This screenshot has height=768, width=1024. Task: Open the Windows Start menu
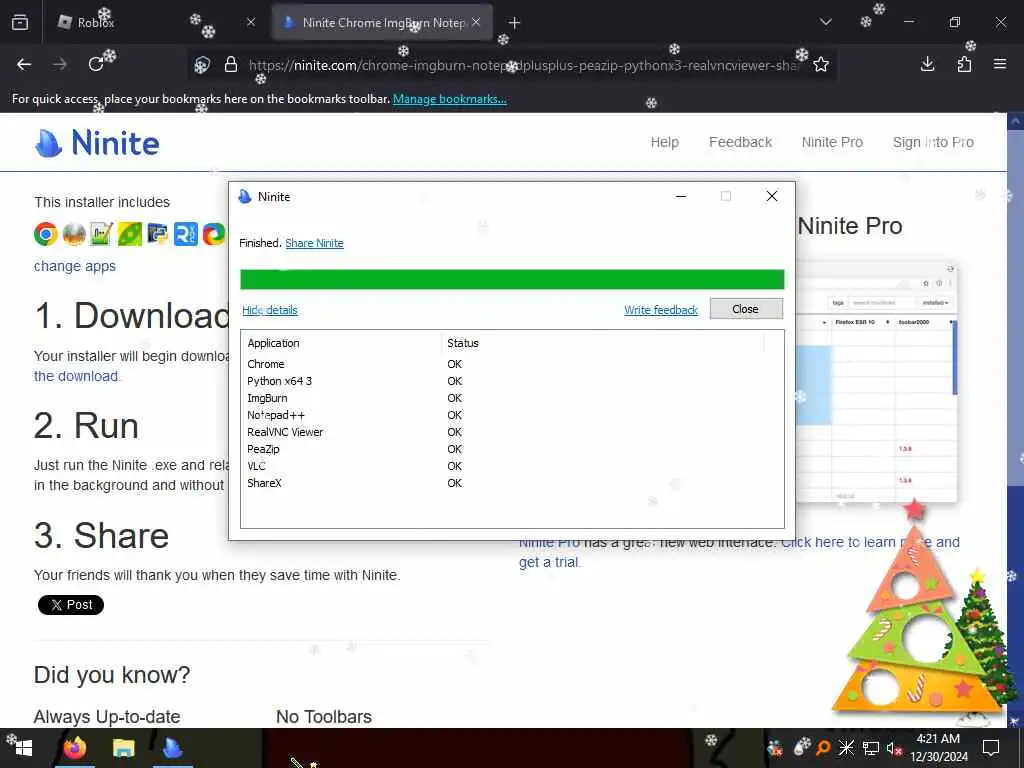point(23,748)
